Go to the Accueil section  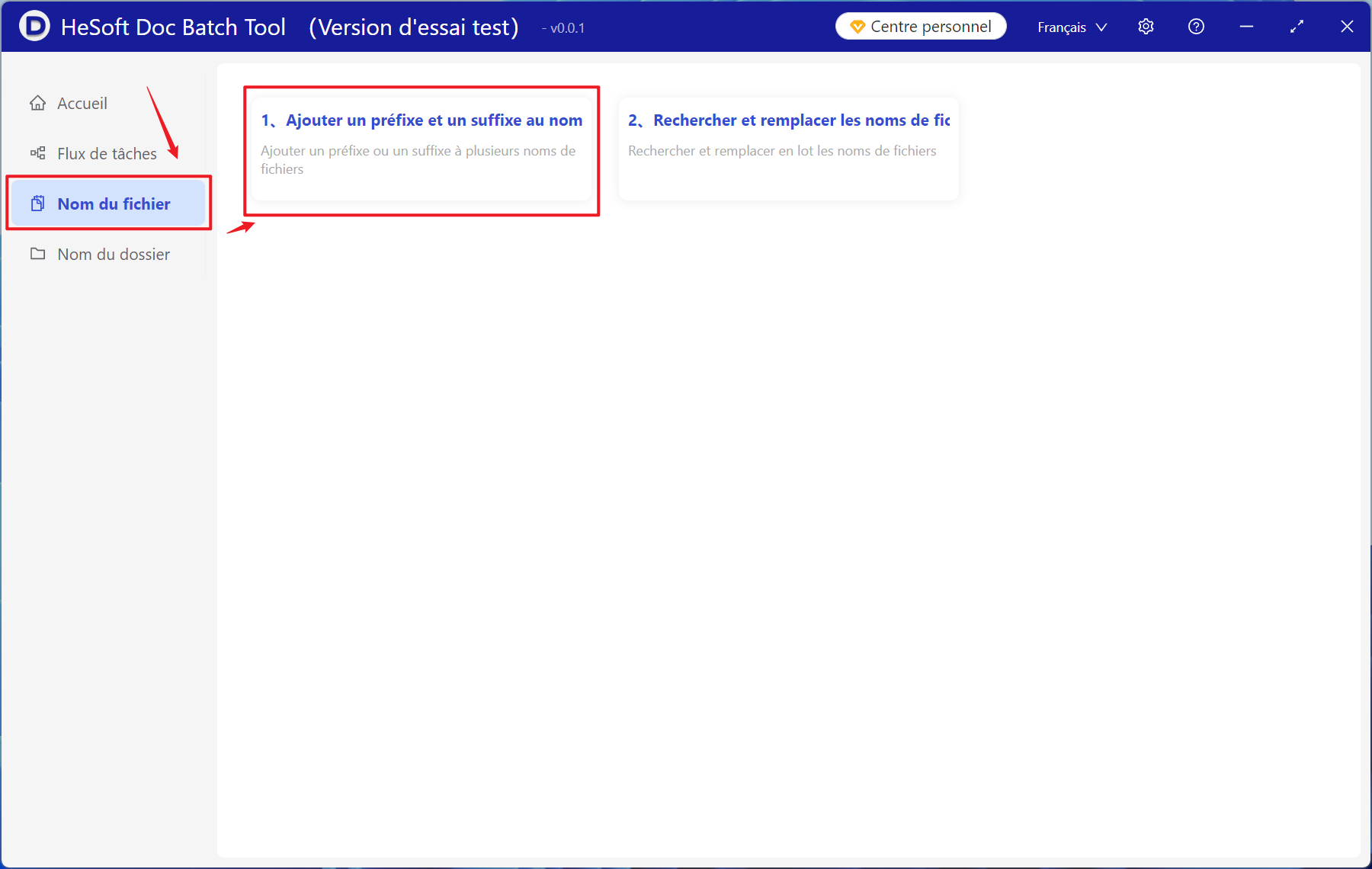tap(82, 103)
